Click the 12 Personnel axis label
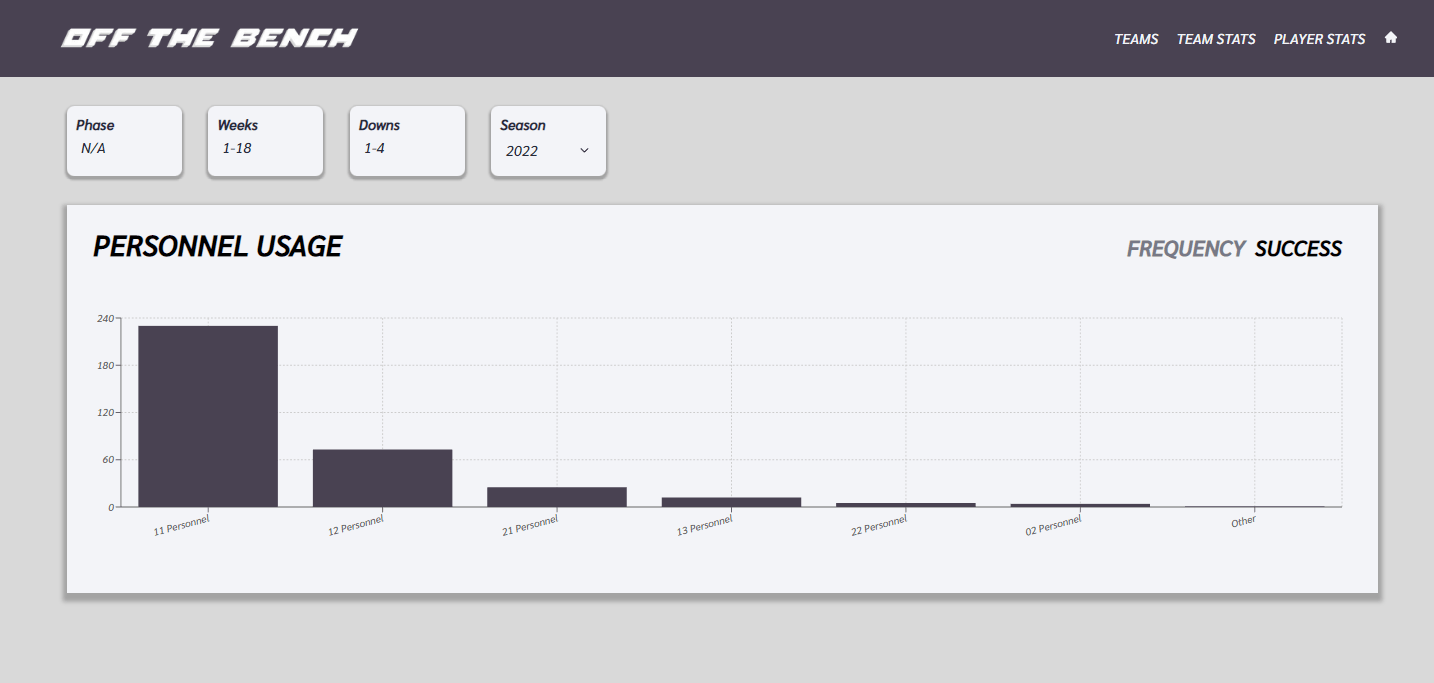1434x683 pixels. pos(355,526)
